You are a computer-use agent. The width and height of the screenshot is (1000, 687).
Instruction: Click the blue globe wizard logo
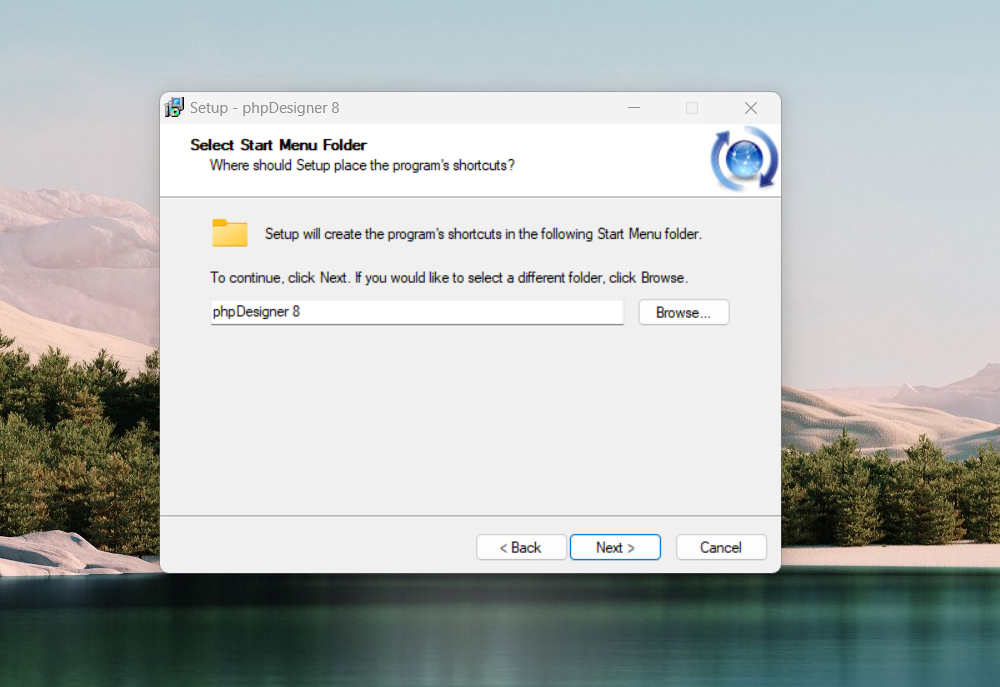pyautogui.click(x=744, y=159)
